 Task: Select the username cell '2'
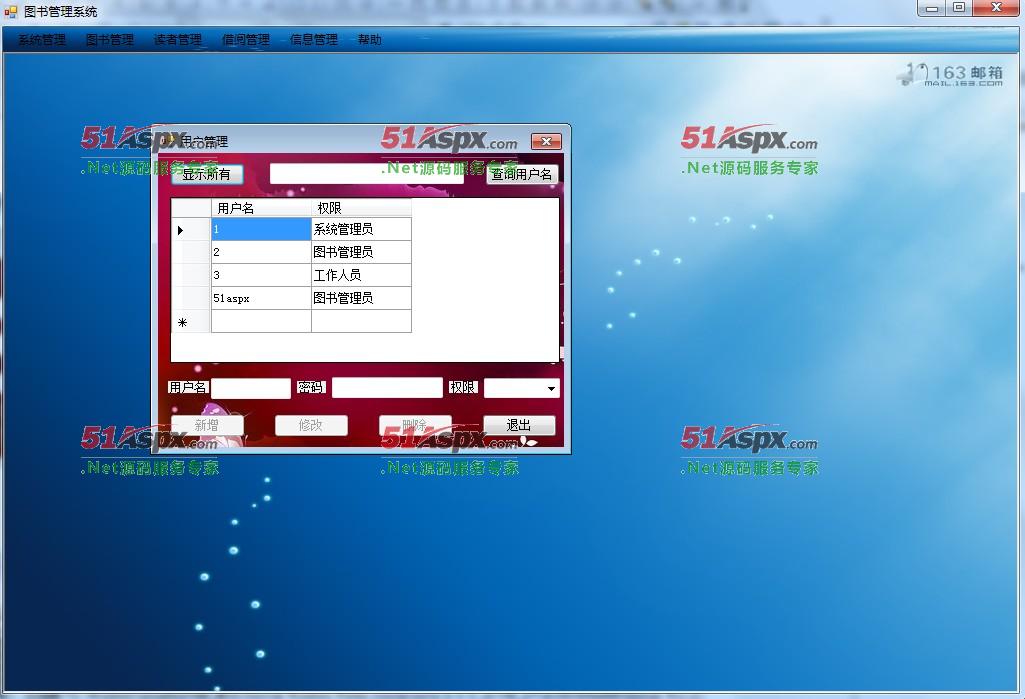point(261,252)
